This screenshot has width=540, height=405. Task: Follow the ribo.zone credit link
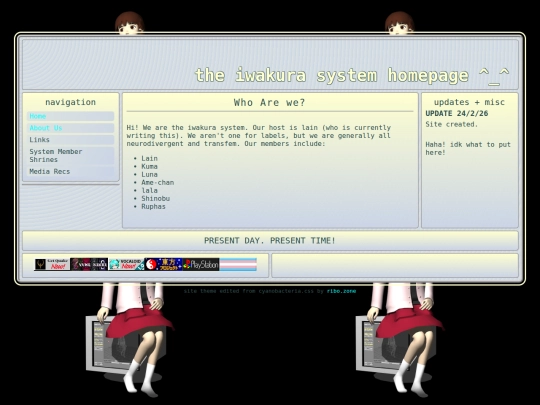pyautogui.click(x=341, y=291)
